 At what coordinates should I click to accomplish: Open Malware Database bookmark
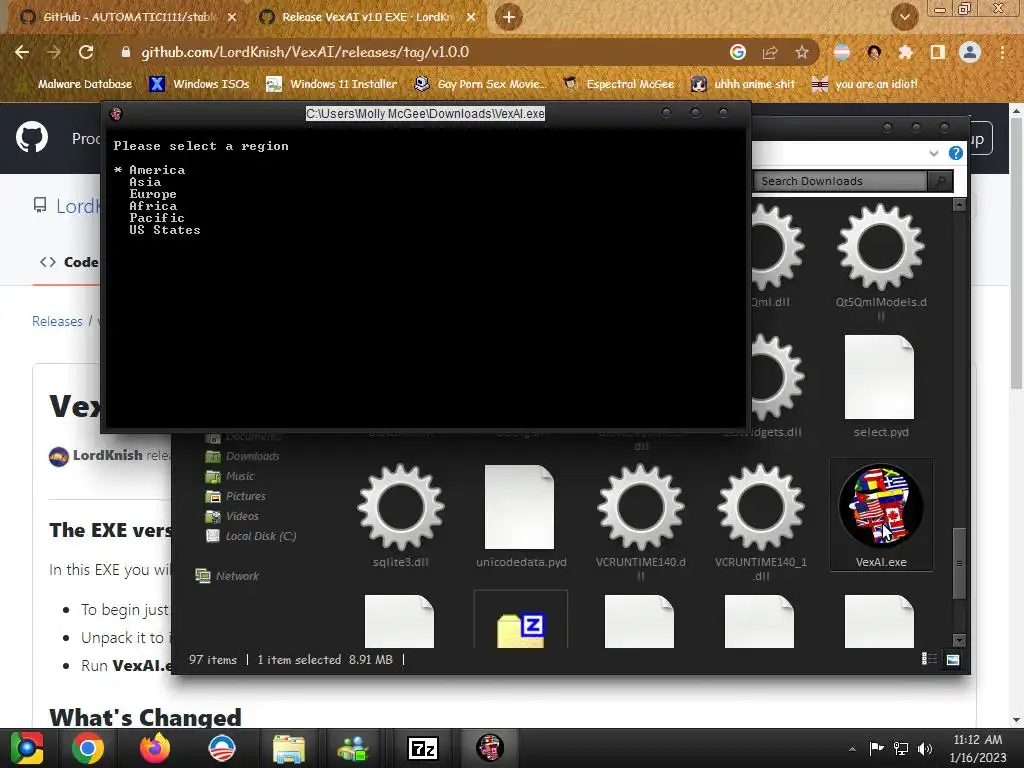tap(85, 84)
